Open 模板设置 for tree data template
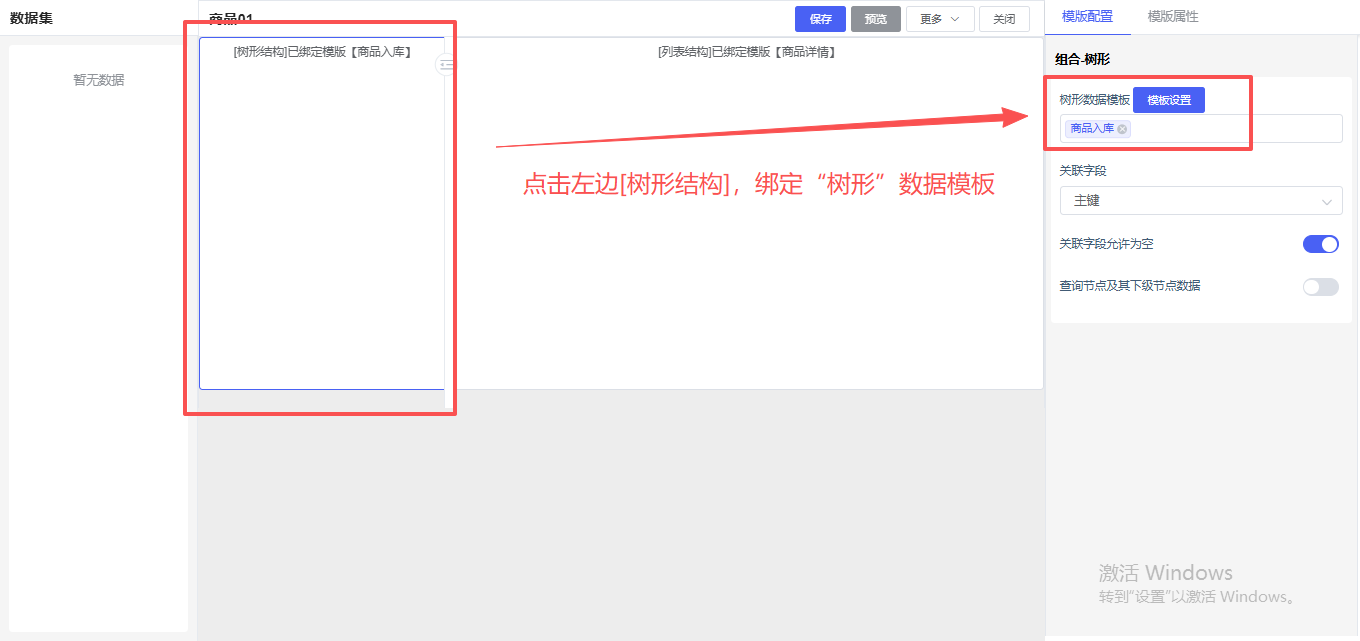 [x=1168, y=100]
